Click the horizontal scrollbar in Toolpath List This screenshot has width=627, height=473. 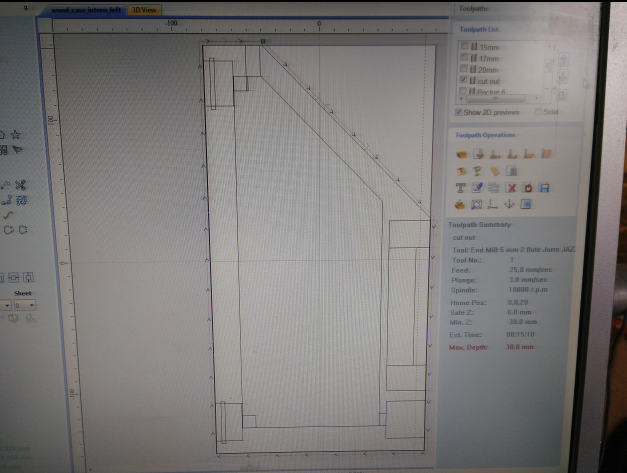pos(496,98)
